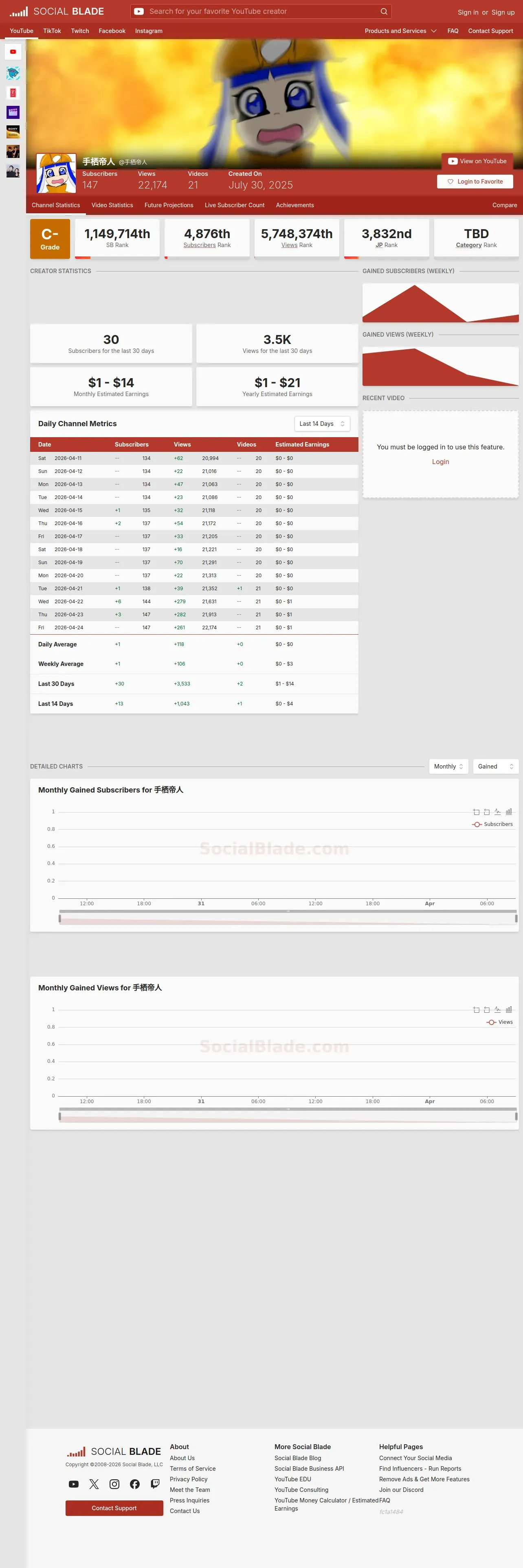Open the purple clapperboard channel icon
The image size is (523, 1568).
point(13,112)
